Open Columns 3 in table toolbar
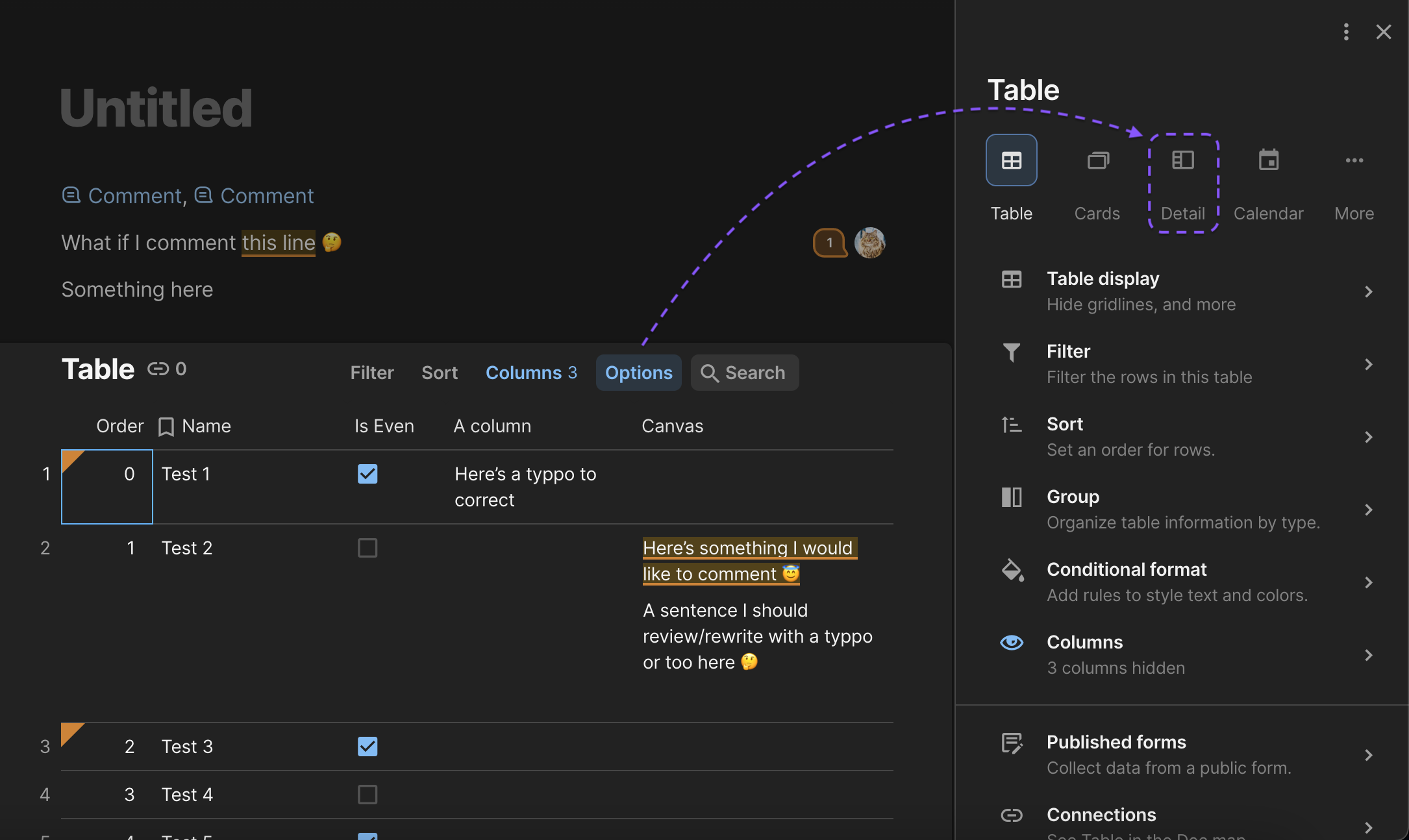The image size is (1409, 840). pos(530,373)
